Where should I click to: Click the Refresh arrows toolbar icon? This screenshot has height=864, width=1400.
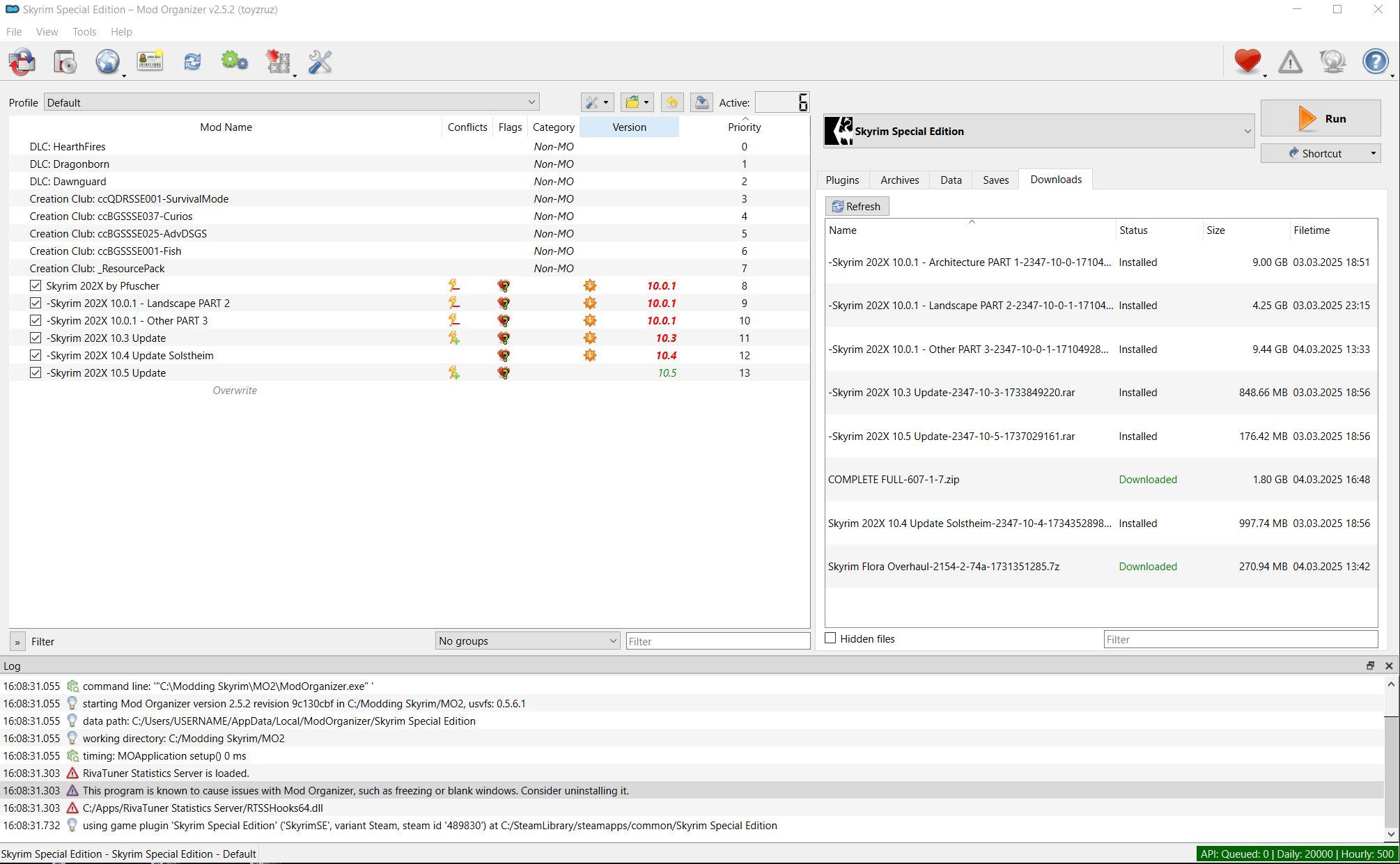[x=192, y=62]
